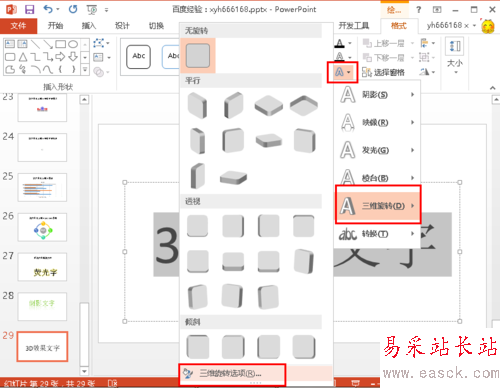
Task: Switch to the 设计 tab
Action: coord(122,26)
